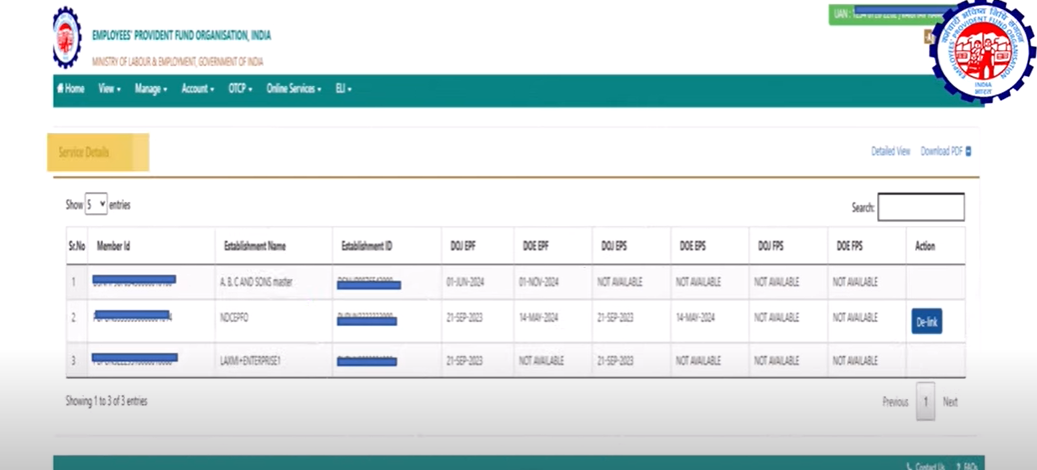Click the Detailed View link
1037x470 pixels.
(x=890, y=152)
